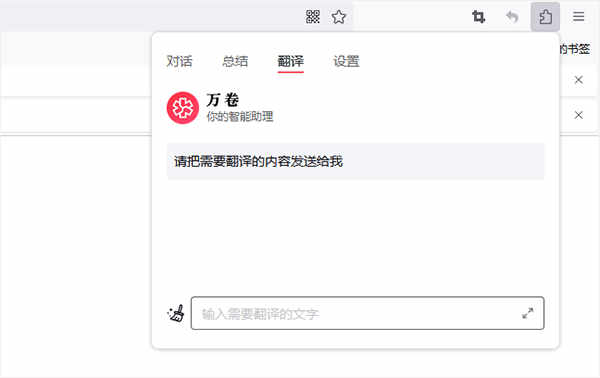Screen dimensions: 600x378
Task: Click the undo arrow toolbar icon
Action: 512,17
